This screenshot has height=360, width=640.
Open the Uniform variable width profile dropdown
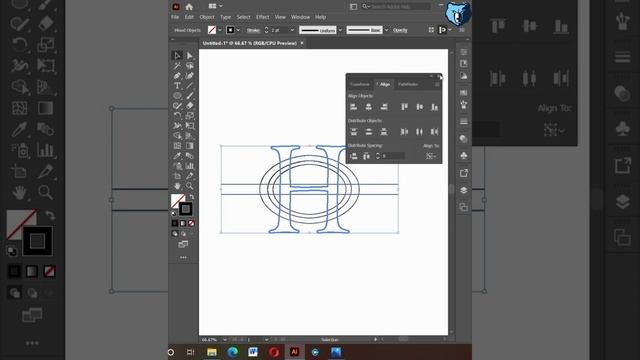(x=340, y=30)
